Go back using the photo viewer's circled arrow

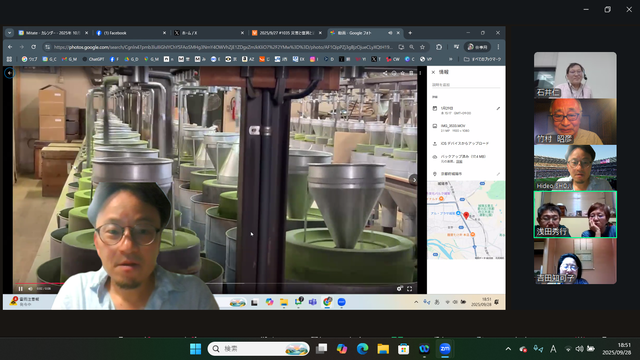[x=9, y=73]
